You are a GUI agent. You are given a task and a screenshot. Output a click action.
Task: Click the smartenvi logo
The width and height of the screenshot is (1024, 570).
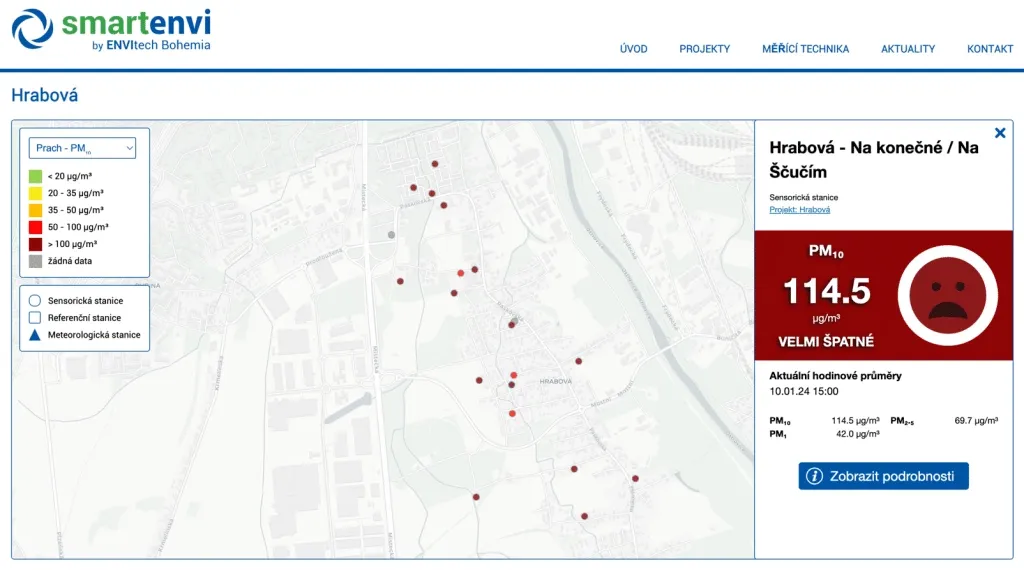112,30
